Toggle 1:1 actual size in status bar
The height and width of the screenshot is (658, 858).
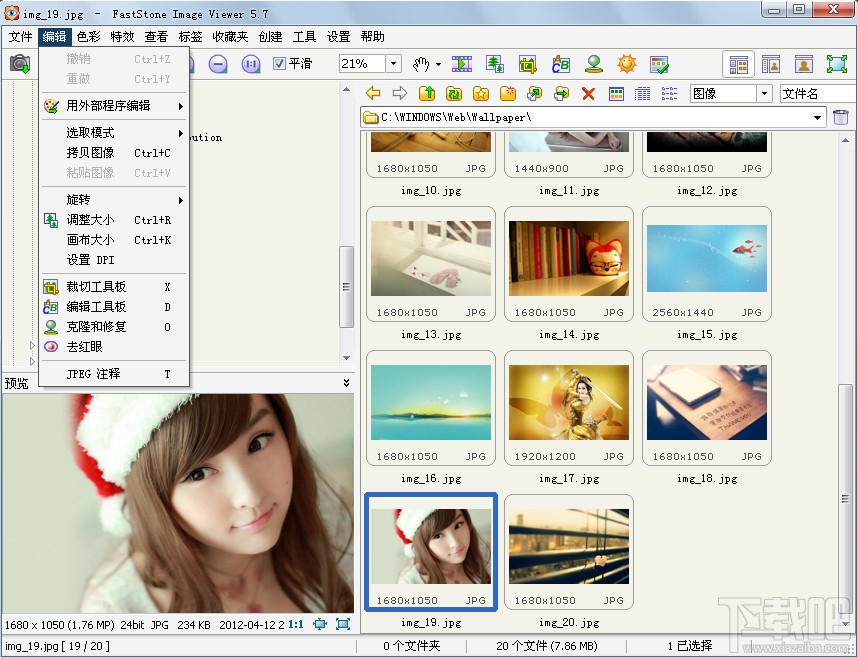point(297,623)
